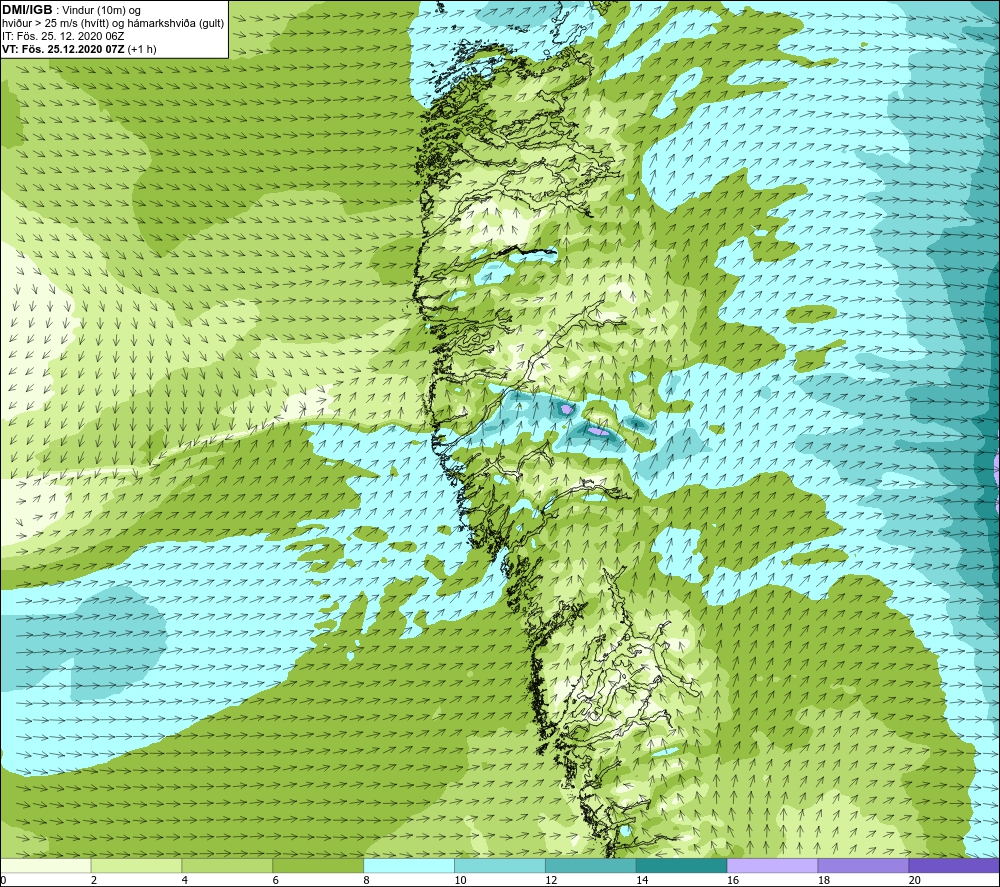Screen dimensions: 1000x887
Task: Click the scale label '12'
Action: click(551, 880)
